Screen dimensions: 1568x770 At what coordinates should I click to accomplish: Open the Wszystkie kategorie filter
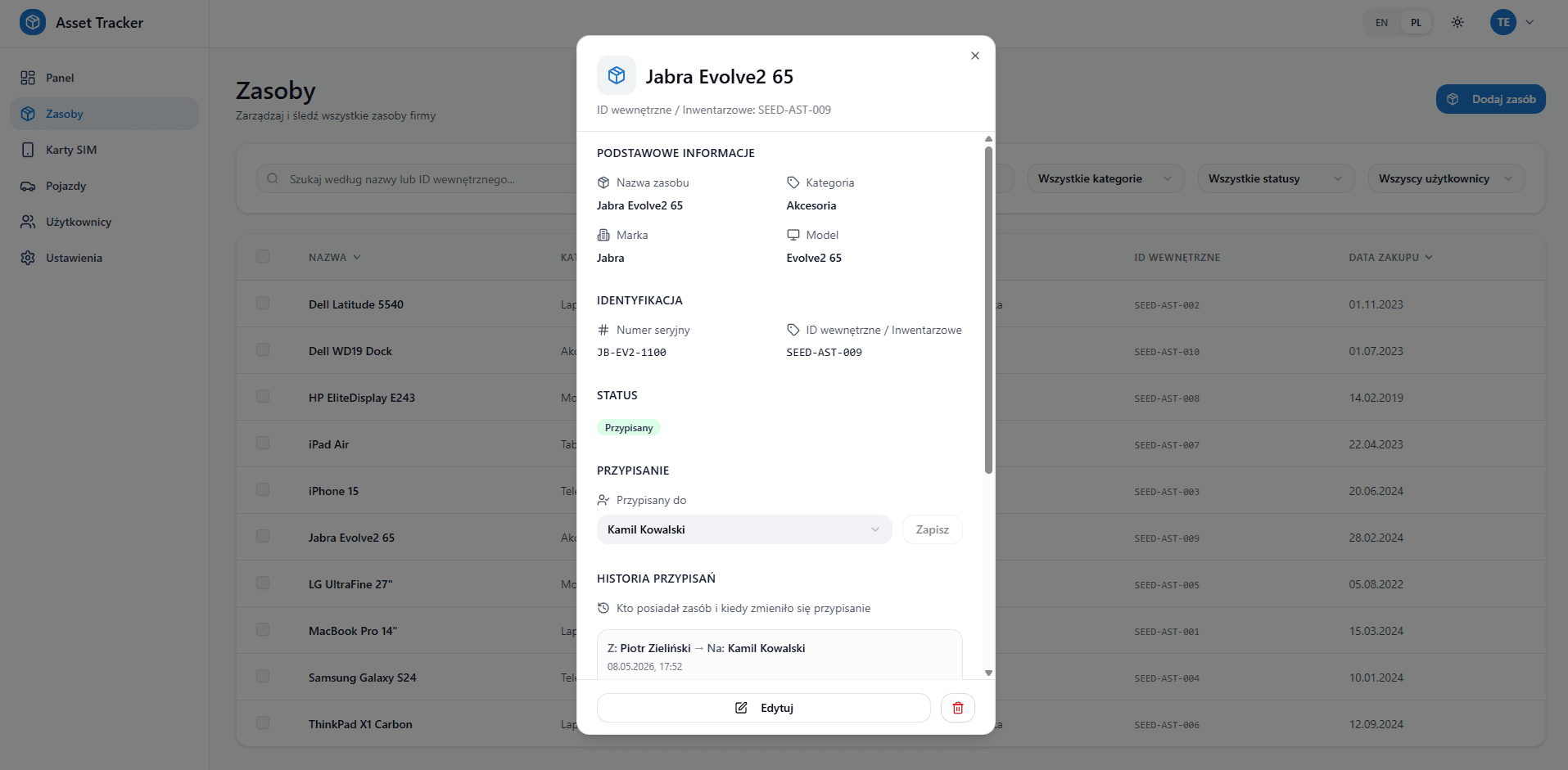[1105, 178]
